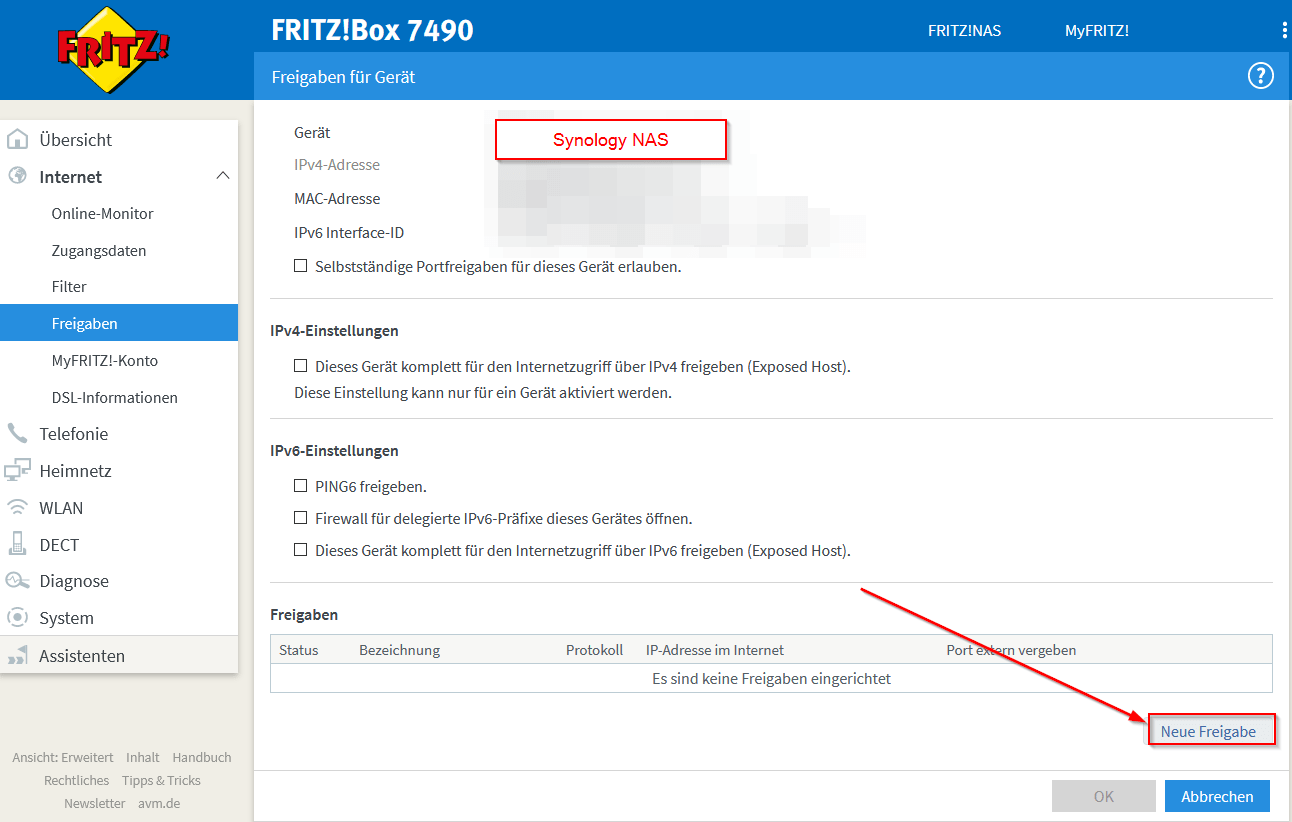Toggle Firewall für delegierte IPv6-Präfixe checkbox
The width and height of the screenshot is (1292, 822).
(300, 518)
